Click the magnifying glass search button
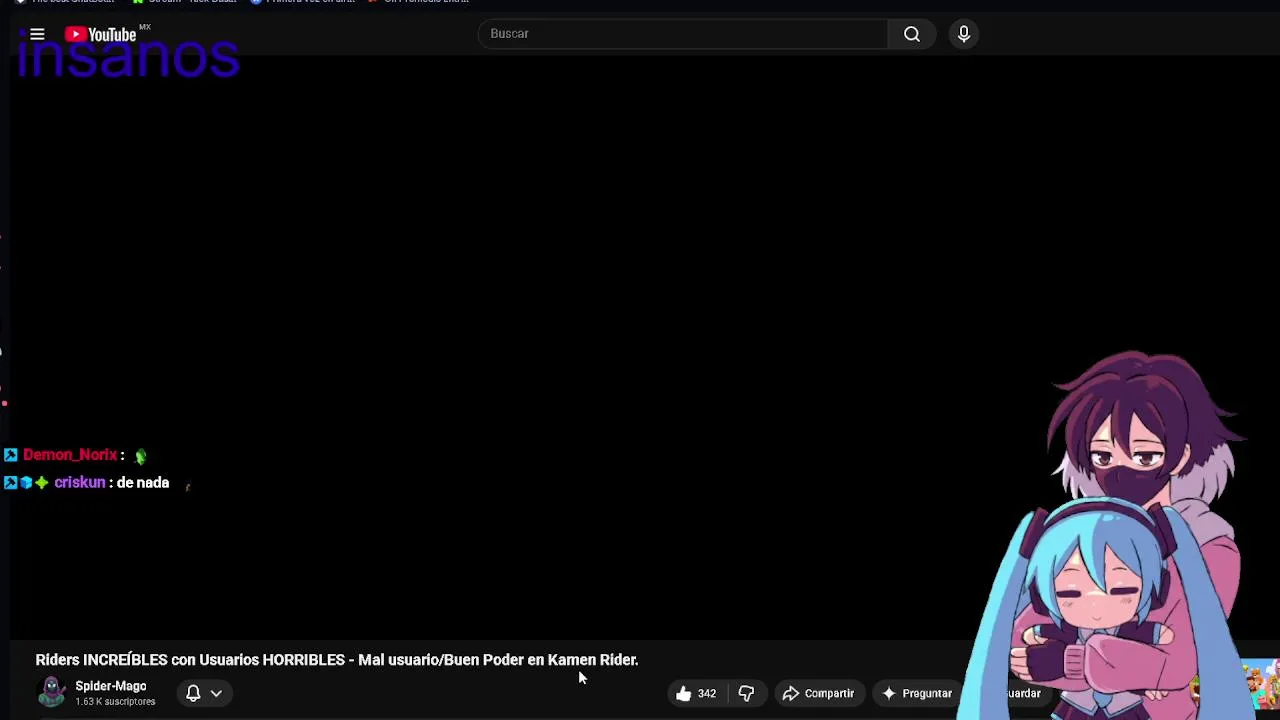 click(x=912, y=34)
